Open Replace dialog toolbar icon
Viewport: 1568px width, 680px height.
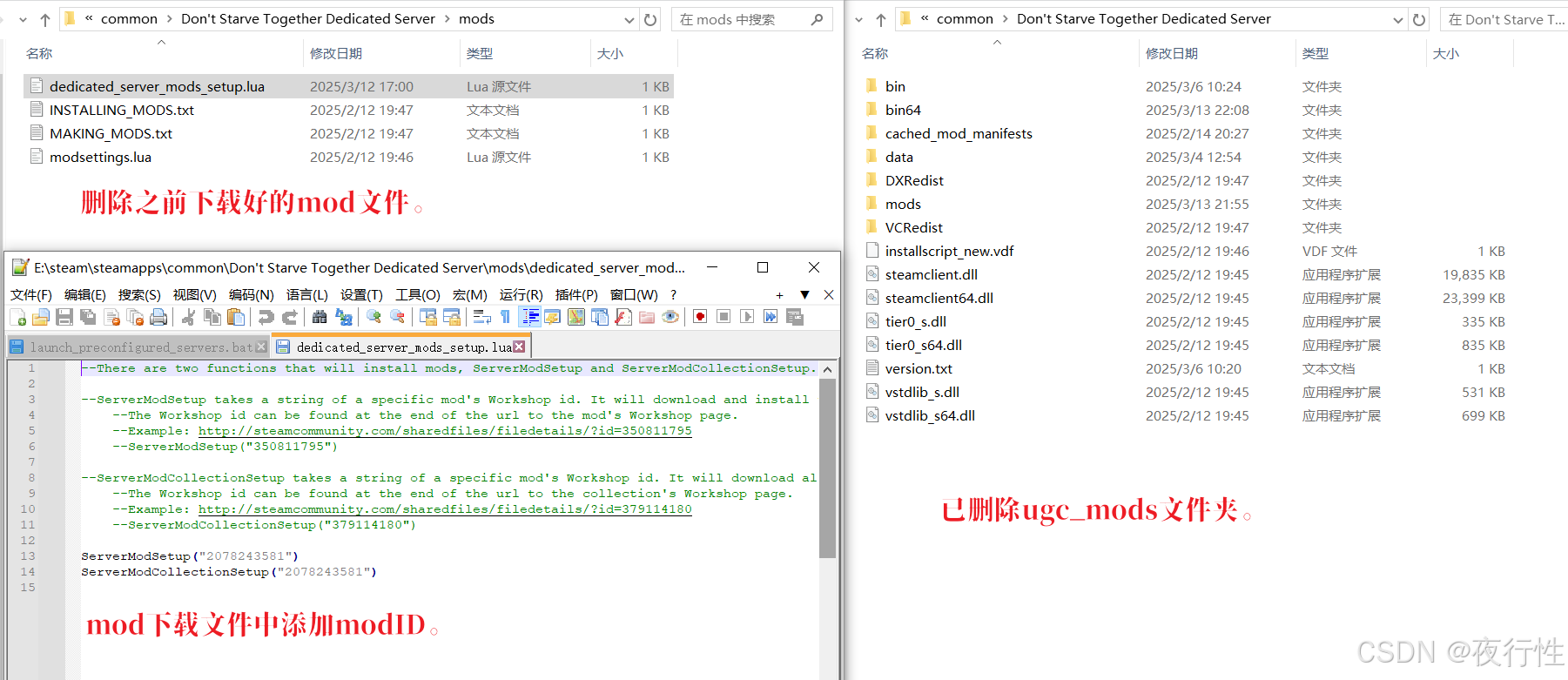coord(343,317)
